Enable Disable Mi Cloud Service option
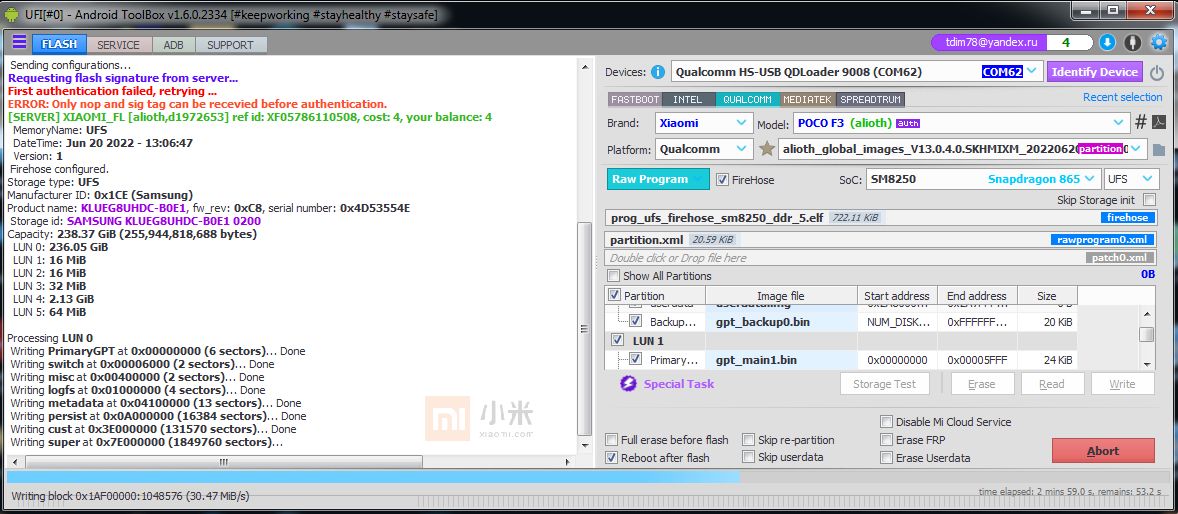Screen dimensions: 1178x514 (x=887, y=422)
